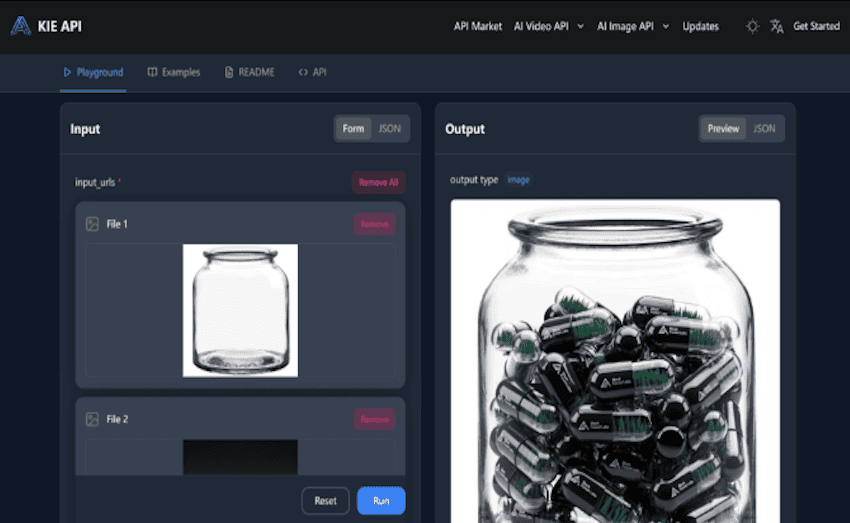This screenshot has width=850, height=523.
Task: Click the File 2 image icon
Action: [x=92, y=419]
